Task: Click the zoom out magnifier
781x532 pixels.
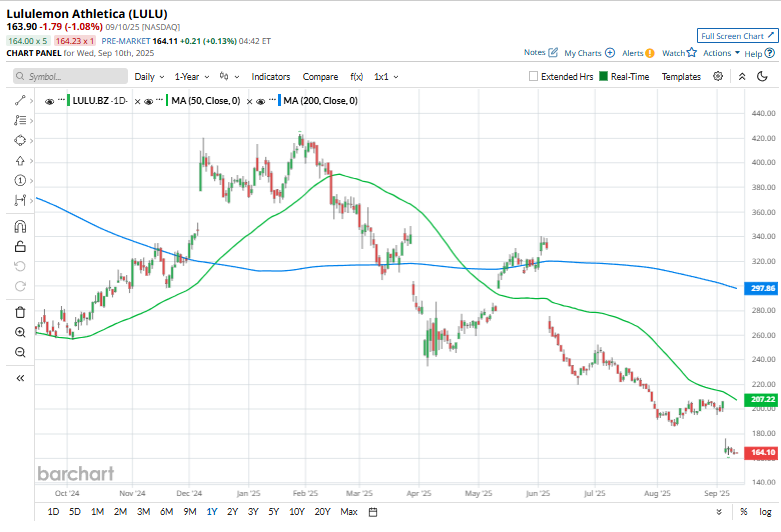Action: (20, 352)
